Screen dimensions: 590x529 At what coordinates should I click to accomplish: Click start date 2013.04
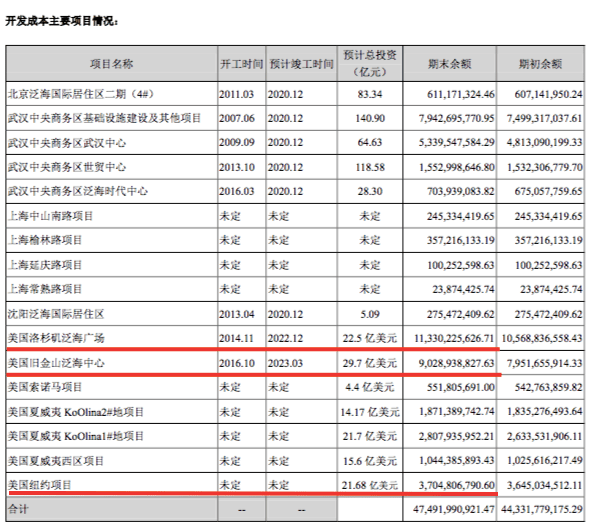237,314
